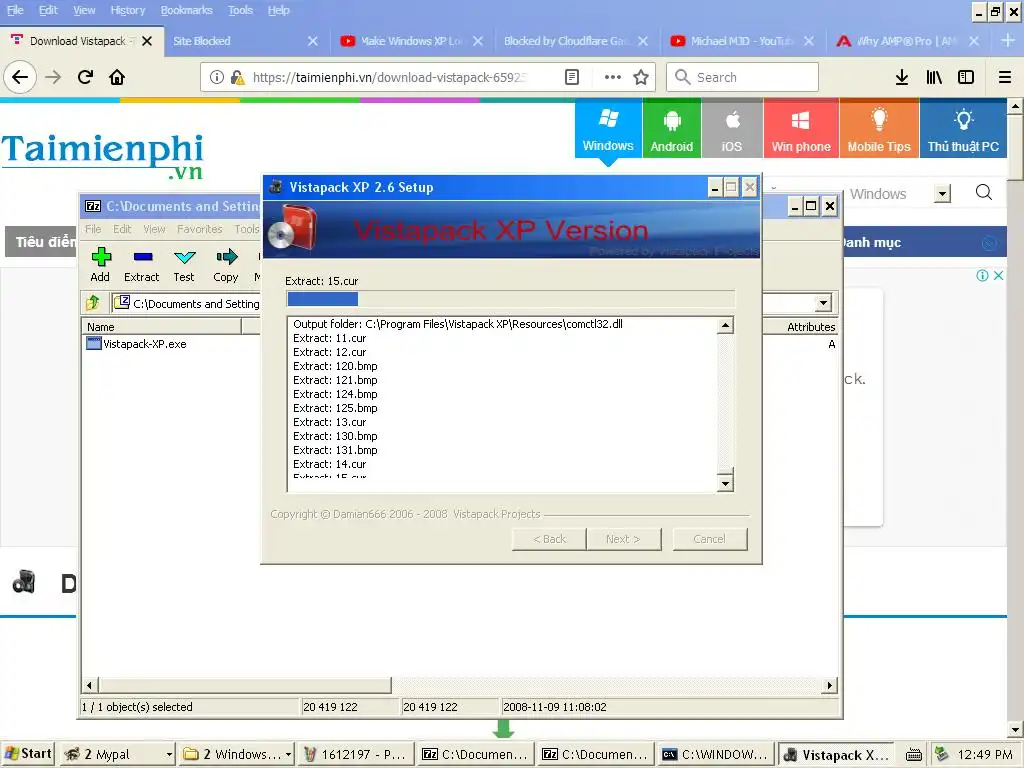The height and width of the screenshot is (768, 1024).
Task: Click Next in Vistapack setup
Action: [624, 539]
